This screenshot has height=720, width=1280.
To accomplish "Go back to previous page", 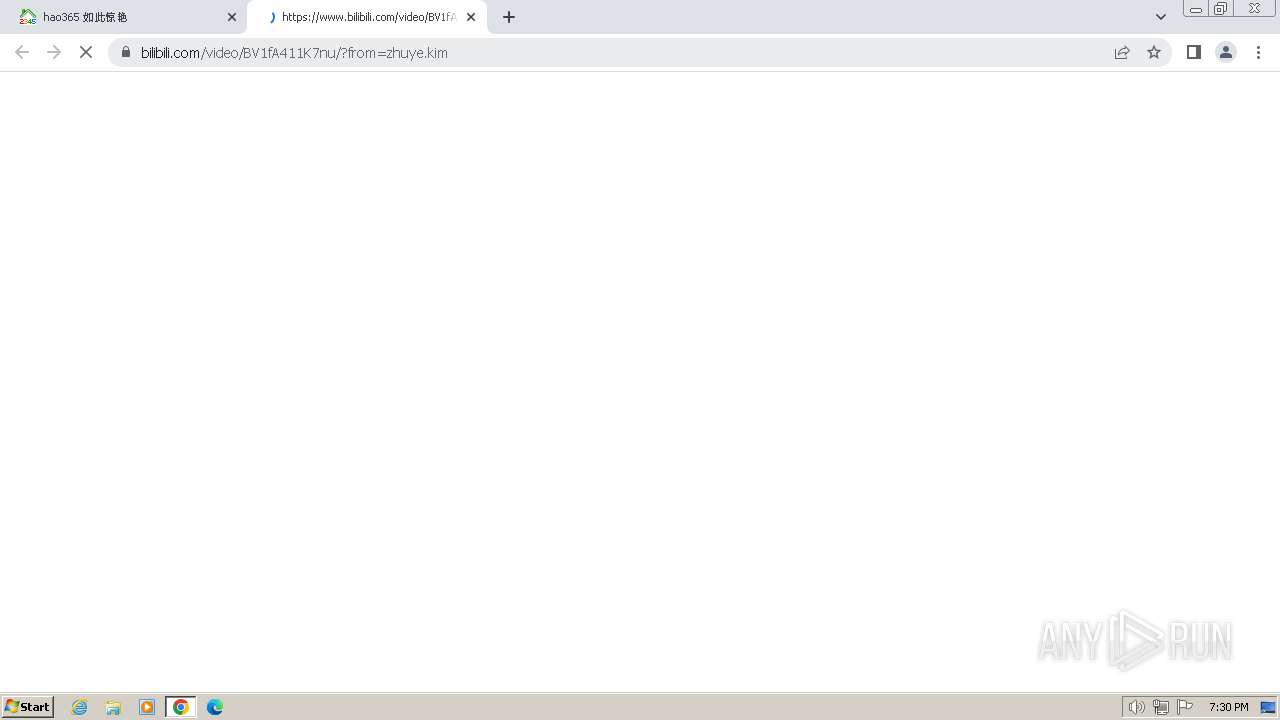I will tap(22, 52).
